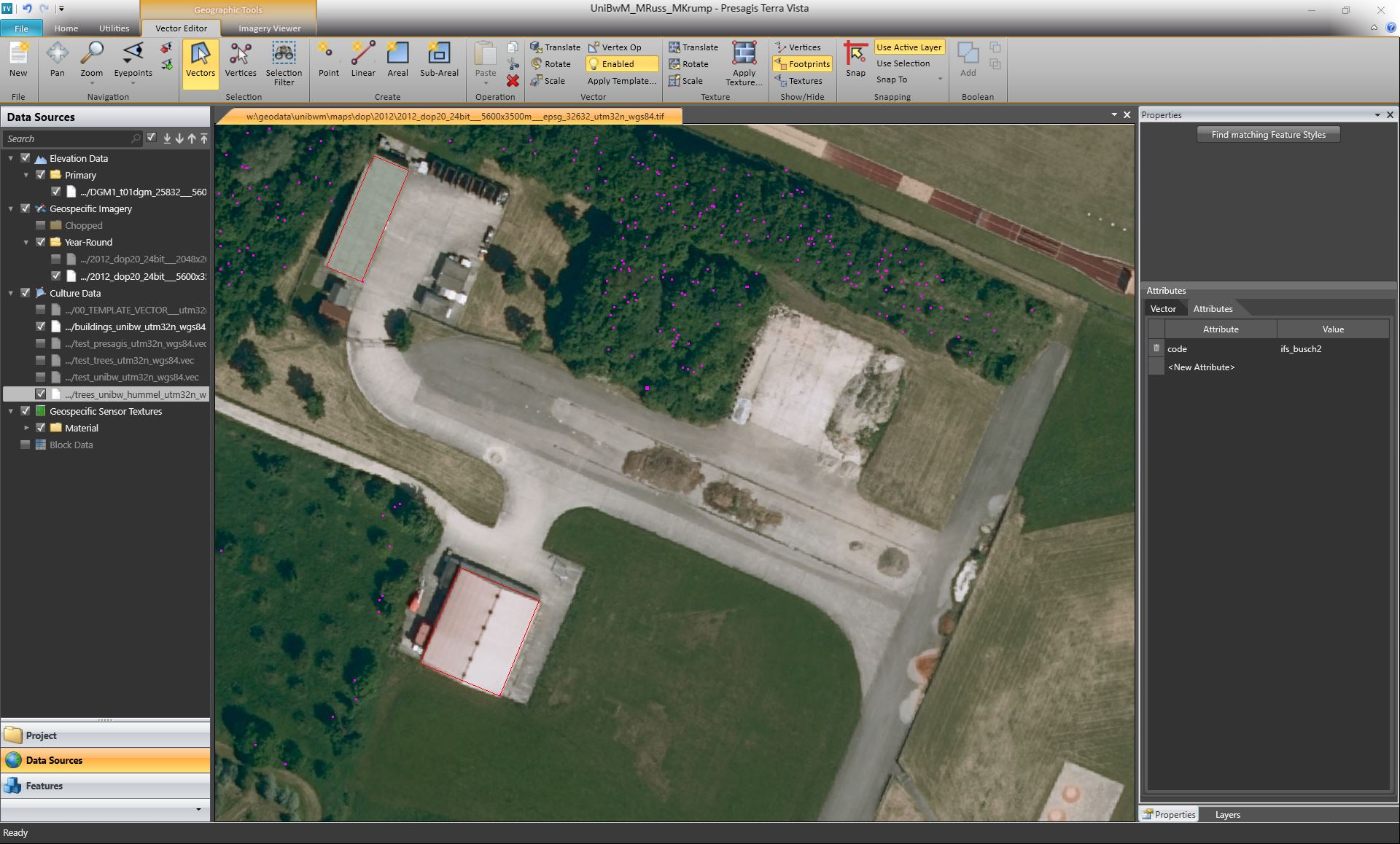Screen dimensions: 1400x844
Task: Open the Selection Filter tool
Action: point(284,62)
